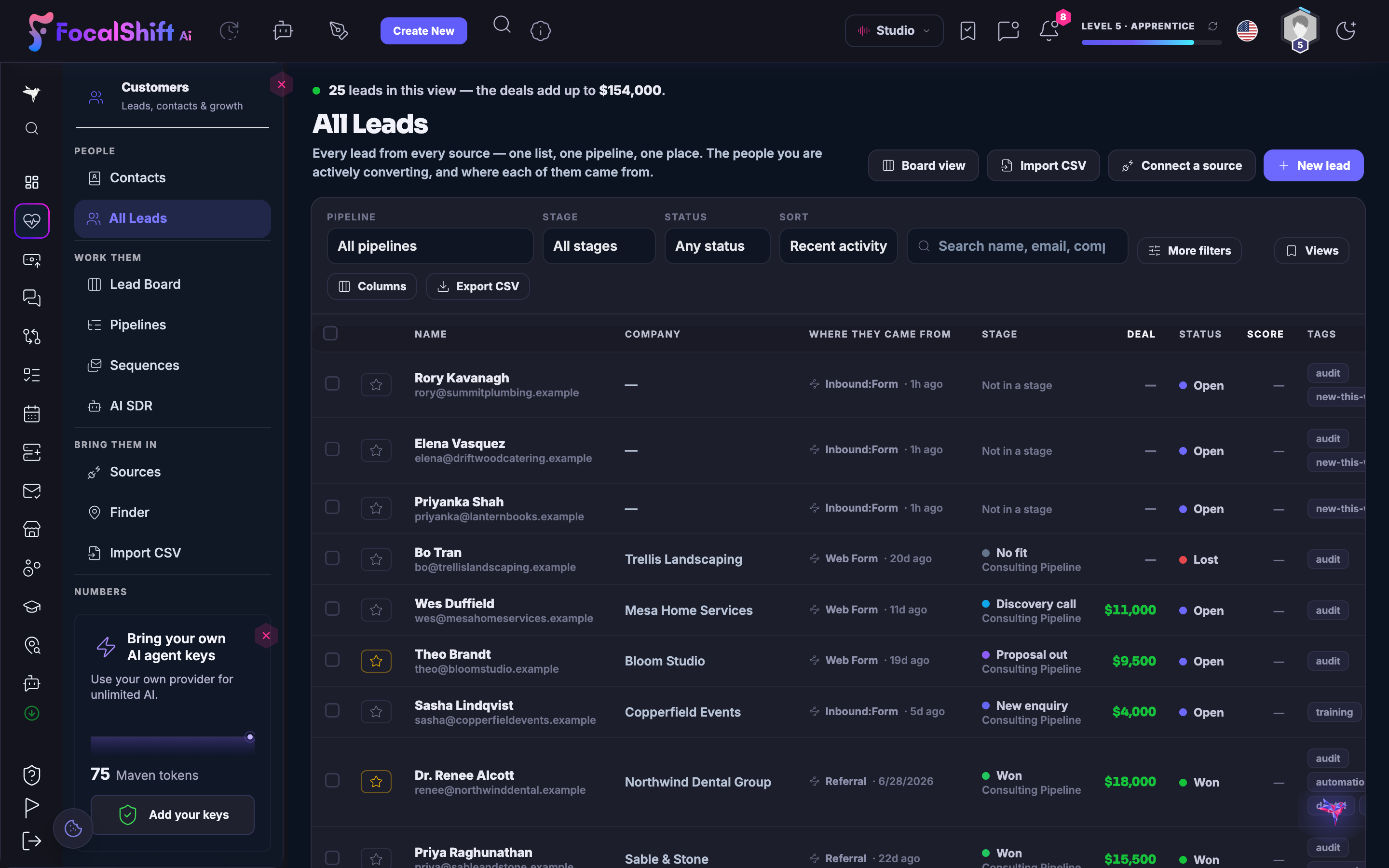Image resolution: width=1389 pixels, height=868 pixels.
Task: Expand the Studio workspace switcher
Action: [x=894, y=31]
